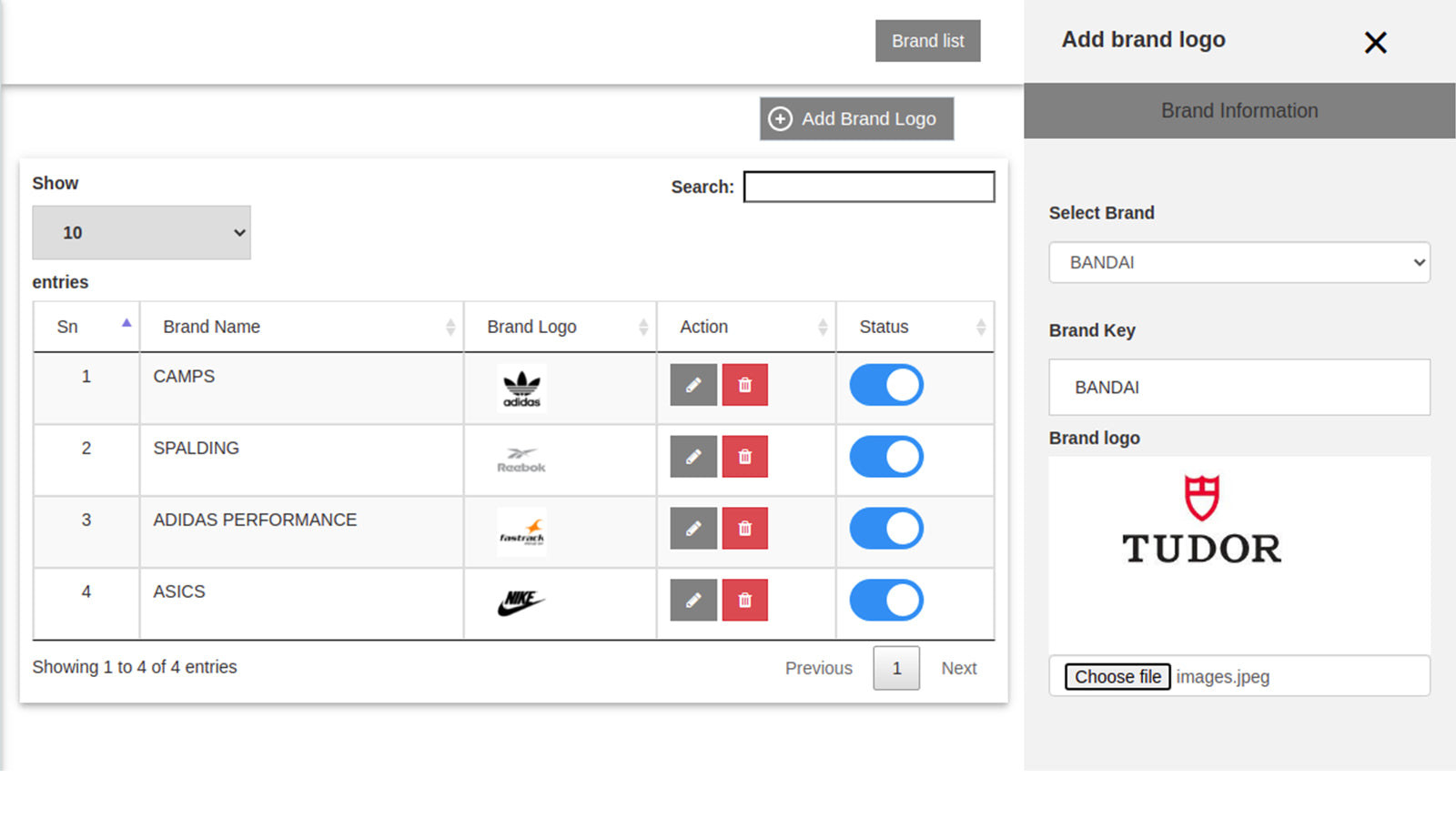Delete the CAMPS brand with trash icon
Screen dimensions: 1456x819
744,385
